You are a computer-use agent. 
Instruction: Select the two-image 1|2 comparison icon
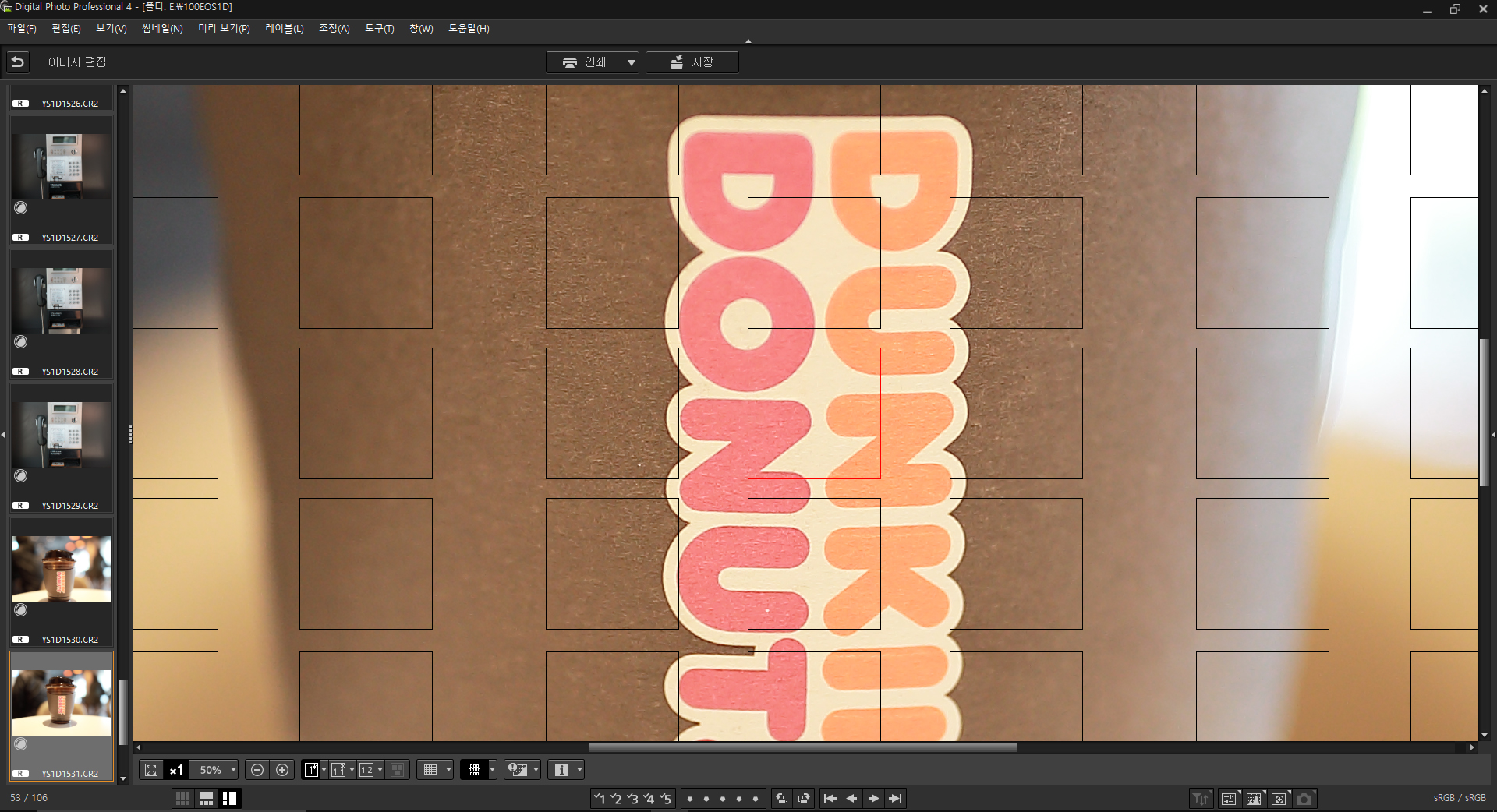[x=366, y=770]
